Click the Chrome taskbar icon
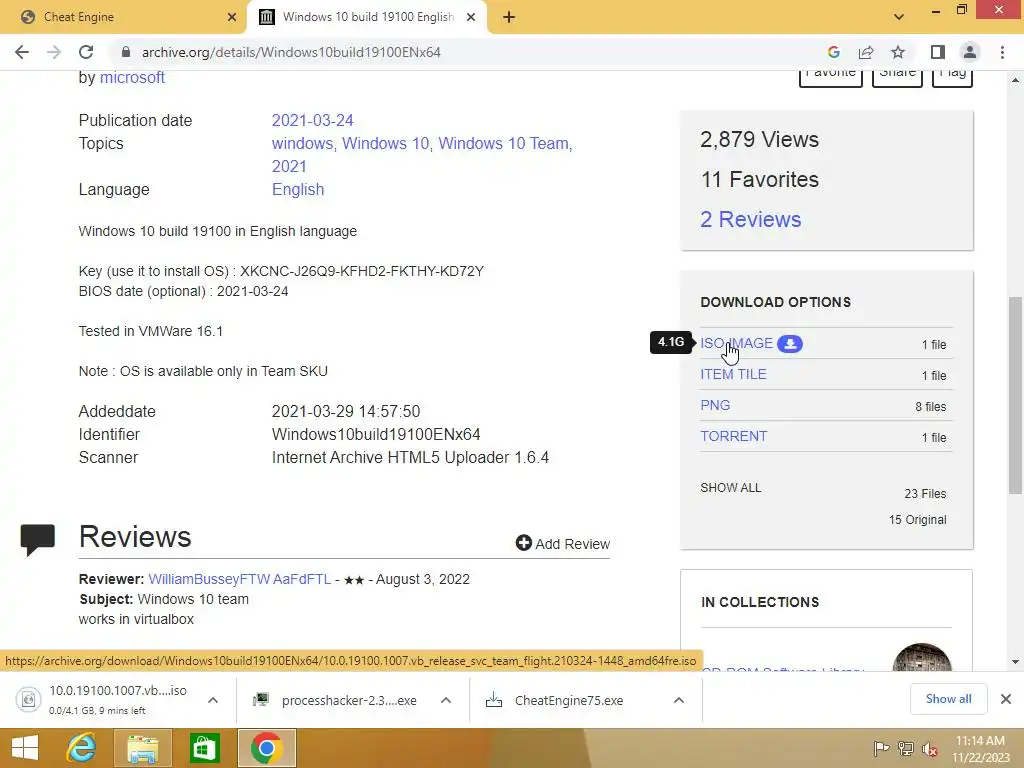Viewport: 1024px width, 768px height. (x=266, y=748)
